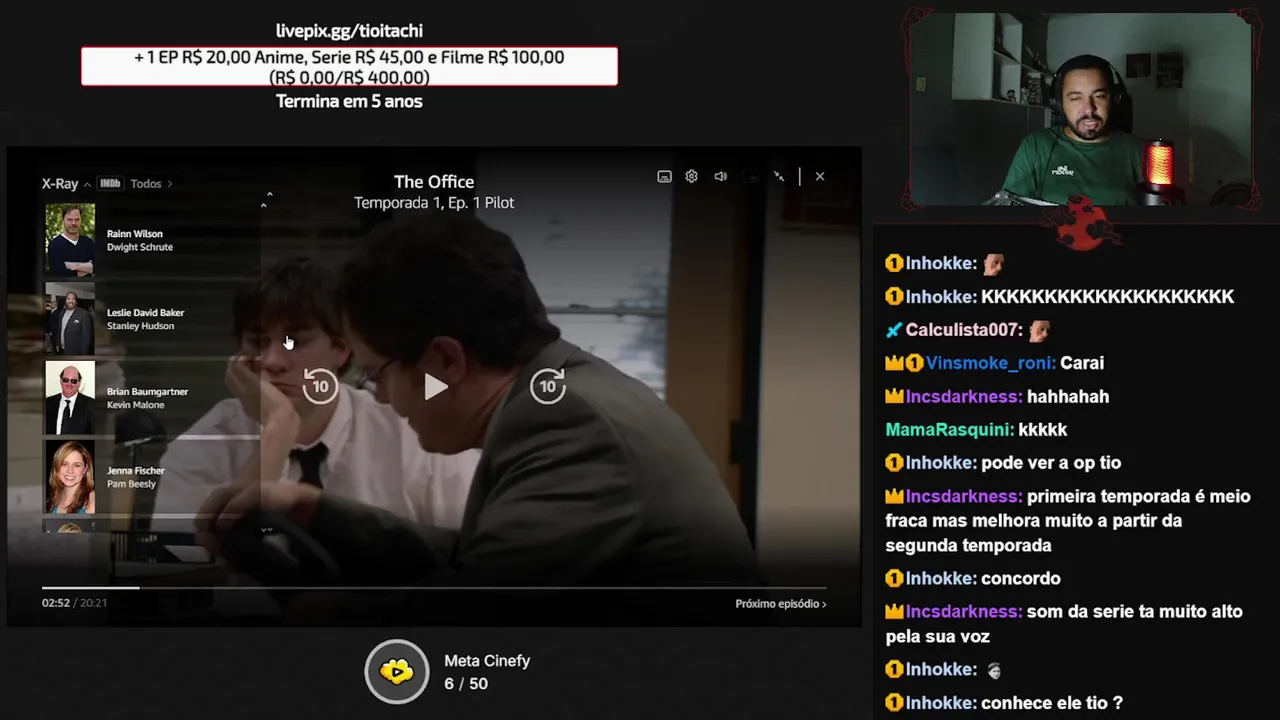
Task: Click the Dwight Schrute character name
Action: (140, 247)
